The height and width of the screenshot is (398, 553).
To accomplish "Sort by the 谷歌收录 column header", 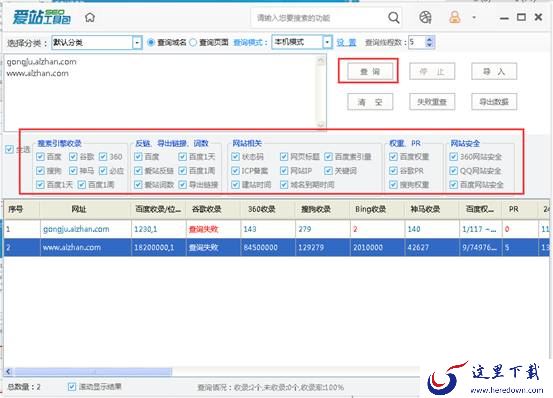I will 214,209.
